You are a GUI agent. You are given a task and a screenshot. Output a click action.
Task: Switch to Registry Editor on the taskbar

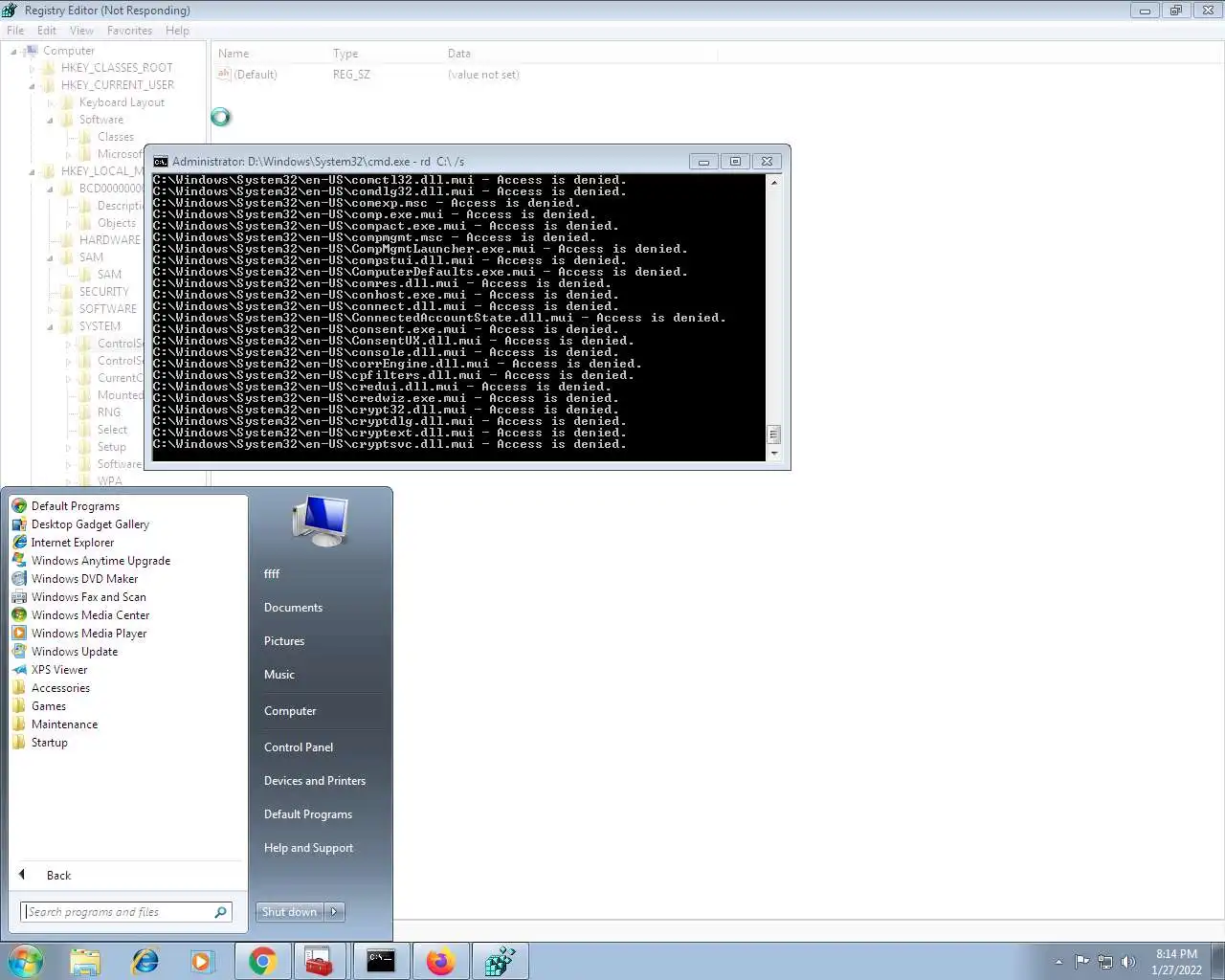tap(500, 961)
